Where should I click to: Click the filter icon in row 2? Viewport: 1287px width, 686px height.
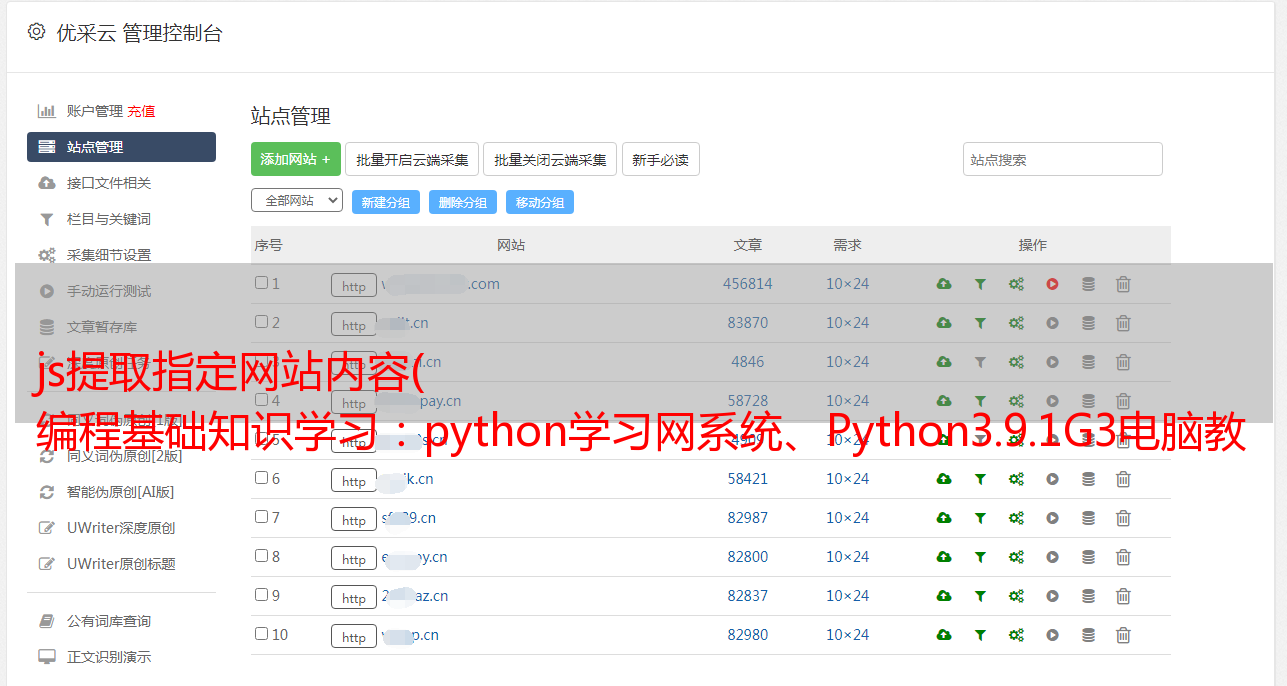tap(980, 323)
